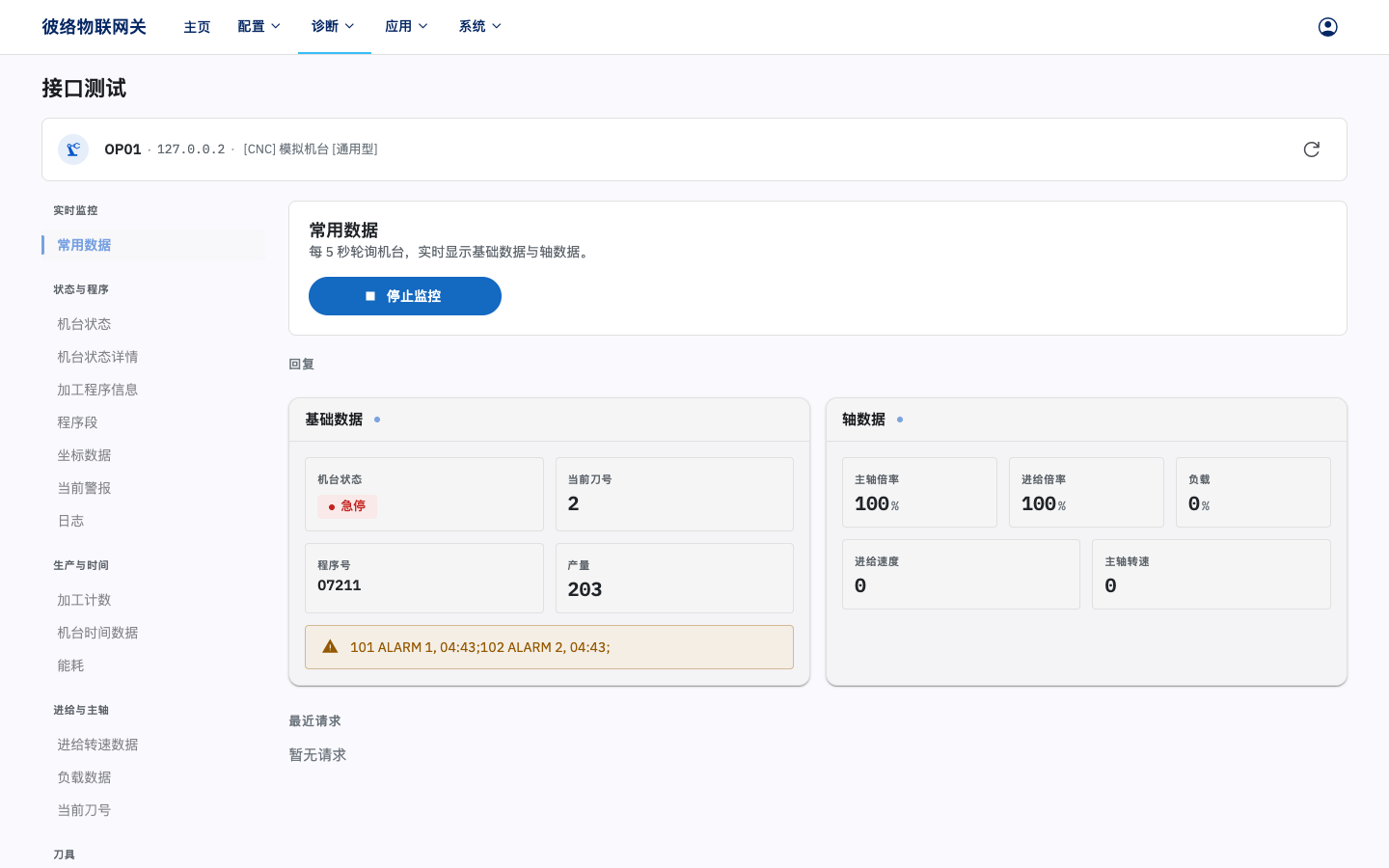Open 日志 sidebar item
This screenshot has height=868, width=1389.
tap(153, 521)
